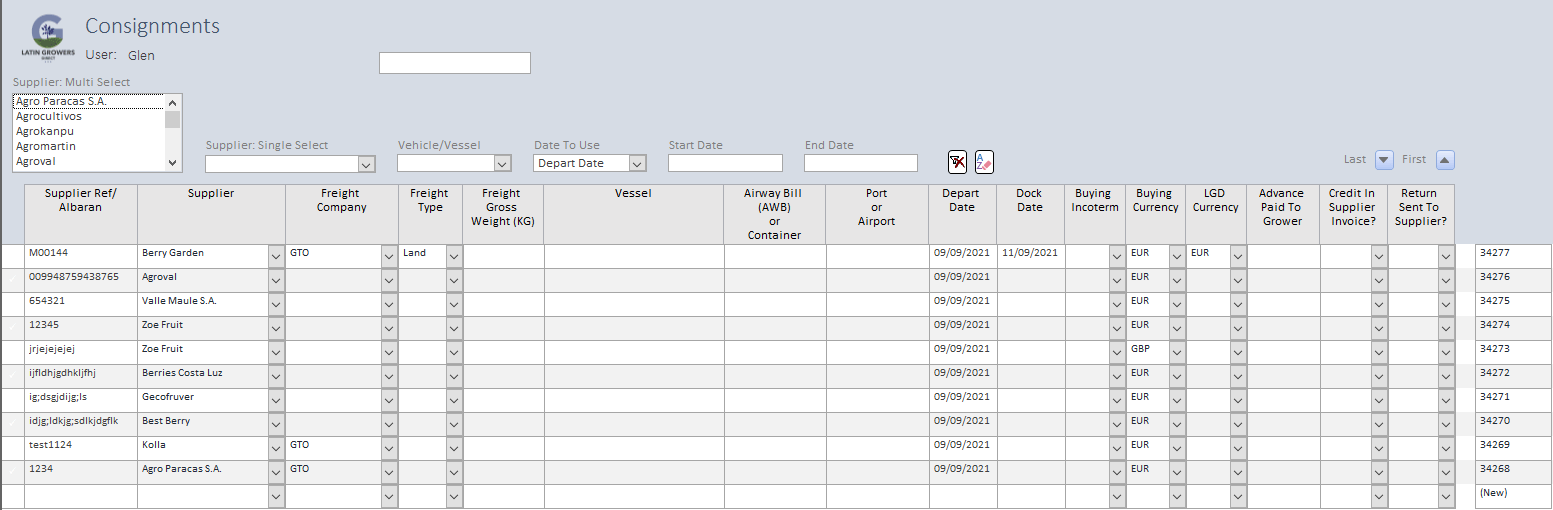The width and height of the screenshot is (1553, 510).
Task: Click the Freight Company column header
Action: point(342,214)
